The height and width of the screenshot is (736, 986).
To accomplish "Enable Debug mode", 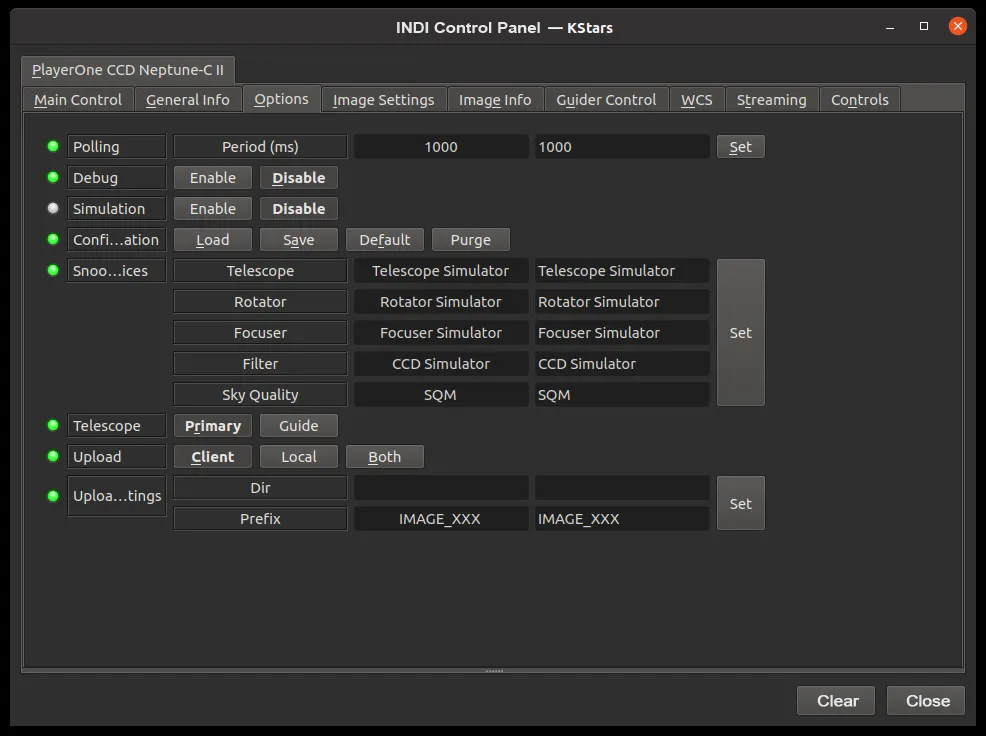I will pos(213,177).
